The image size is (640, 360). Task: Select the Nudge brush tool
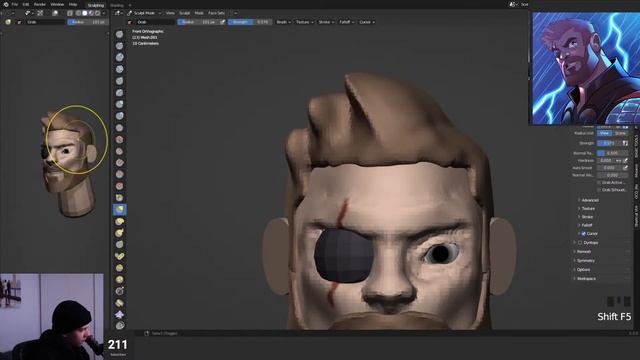pos(120,268)
